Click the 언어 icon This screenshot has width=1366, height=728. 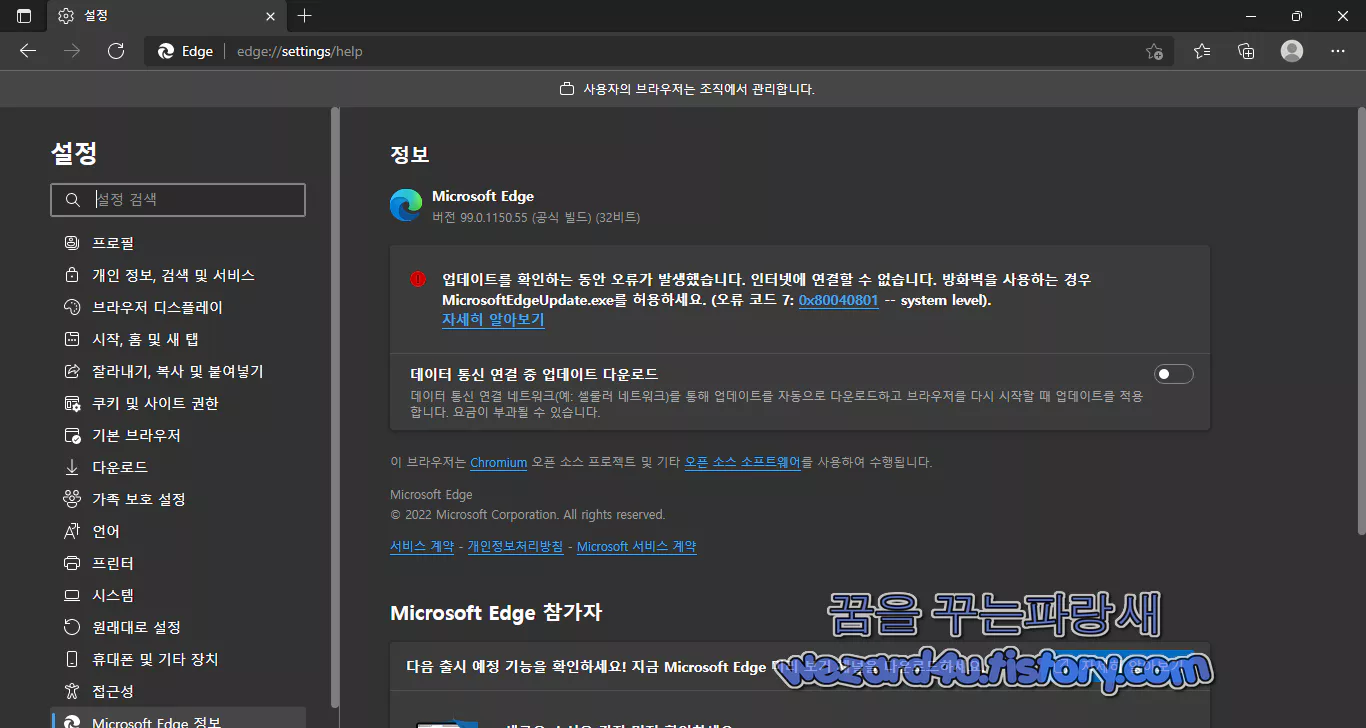[72, 531]
